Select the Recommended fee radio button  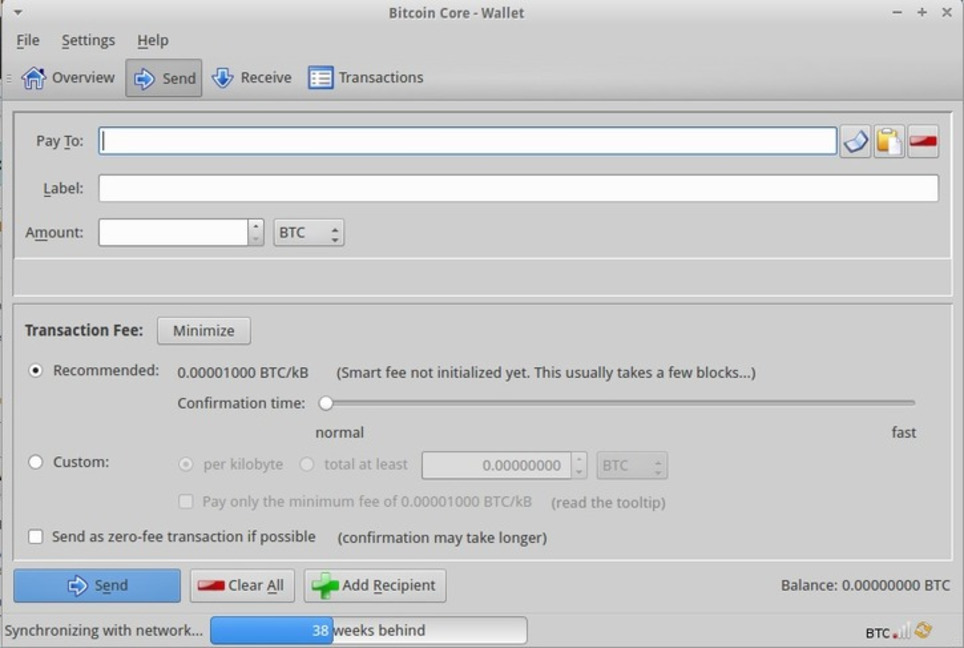[36, 371]
